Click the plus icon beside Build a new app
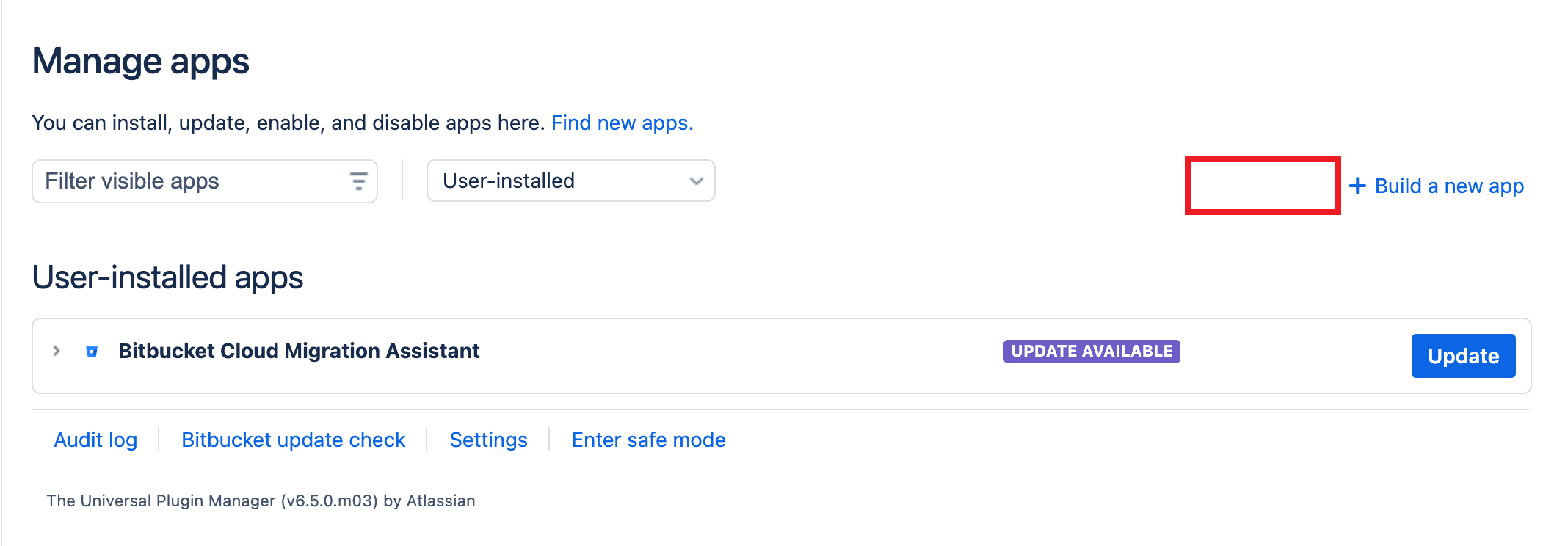Image resolution: width=1568 pixels, height=546 pixels. (x=1357, y=186)
